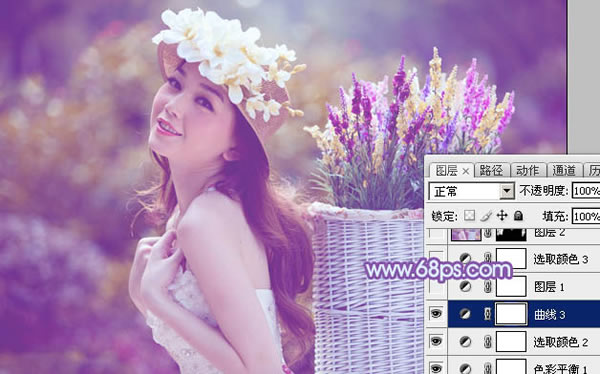600x374 pixels.
Task: Click adjustment icon of 曲线 3 layer
Action: [465, 314]
